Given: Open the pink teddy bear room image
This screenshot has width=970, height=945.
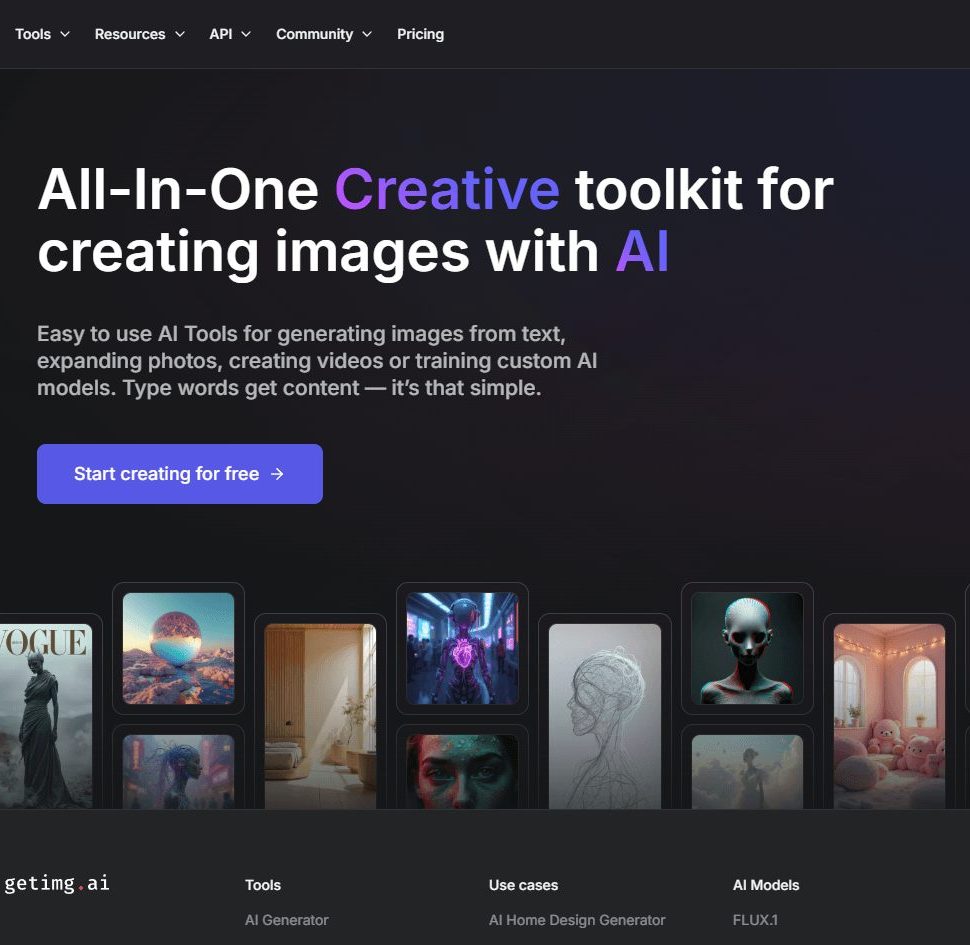Looking at the screenshot, I should click(889, 715).
